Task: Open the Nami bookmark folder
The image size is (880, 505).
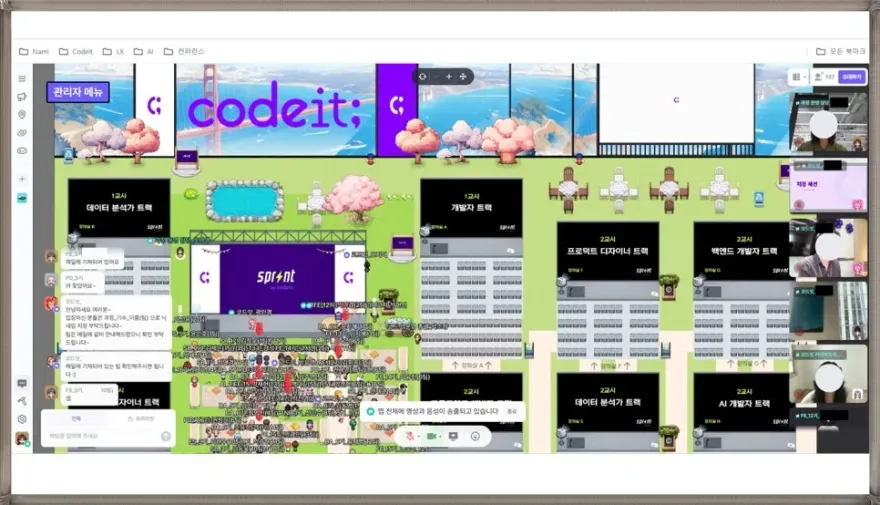Action: [x=34, y=51]
